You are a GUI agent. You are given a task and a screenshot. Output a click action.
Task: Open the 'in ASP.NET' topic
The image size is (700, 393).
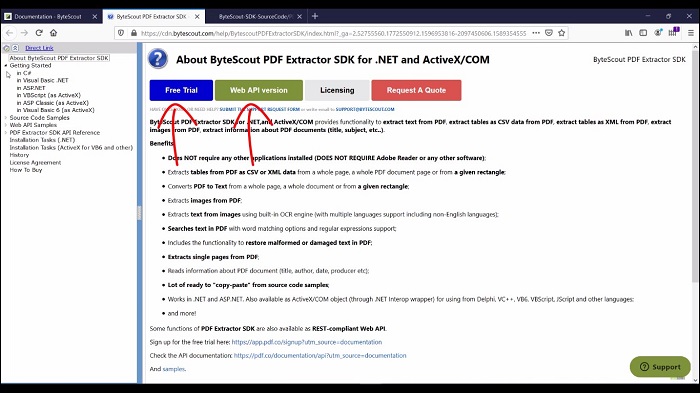point(31,88)
